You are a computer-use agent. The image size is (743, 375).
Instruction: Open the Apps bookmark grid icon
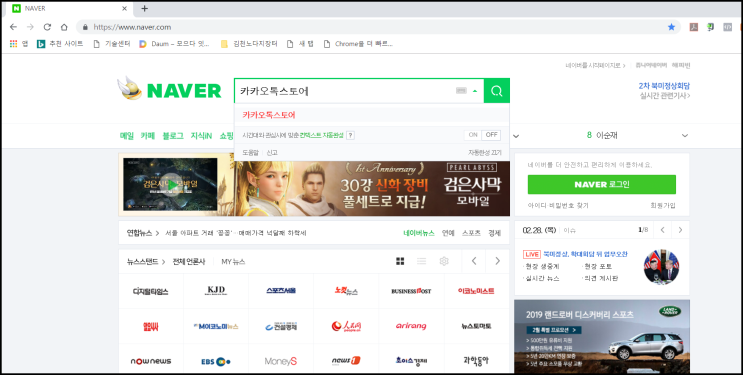pyautogui.click(x=14, y=44)
